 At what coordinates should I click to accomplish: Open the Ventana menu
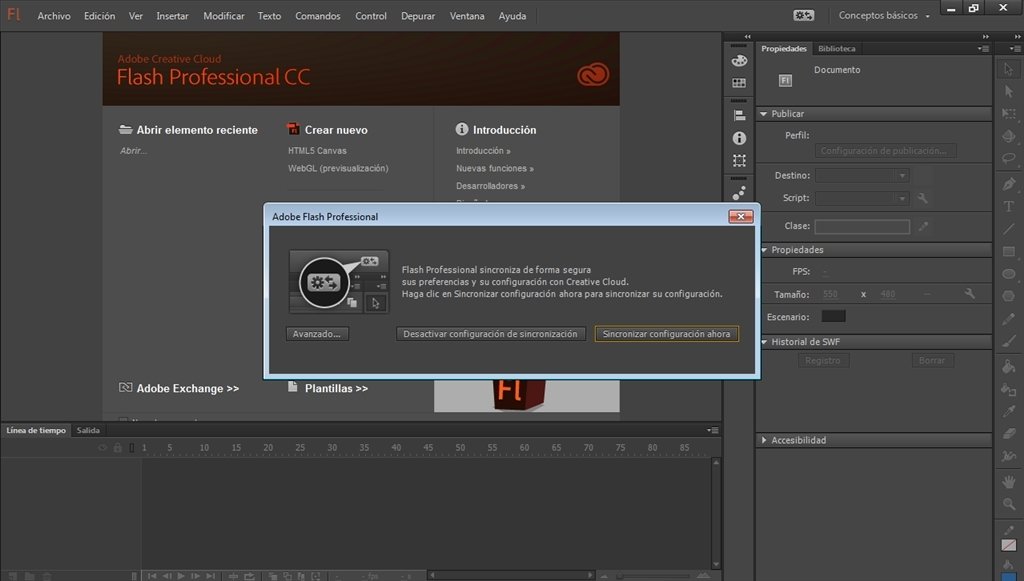[x=467, y=16]
